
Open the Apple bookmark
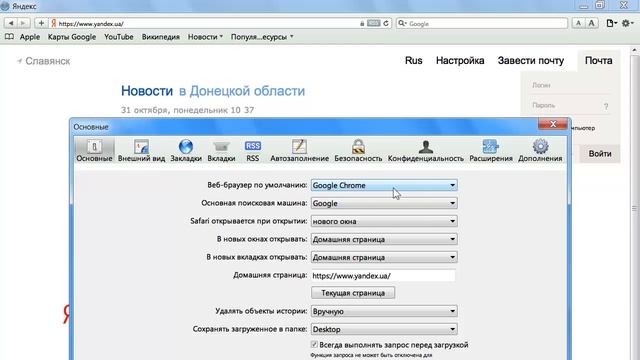(x=30, y=37)
